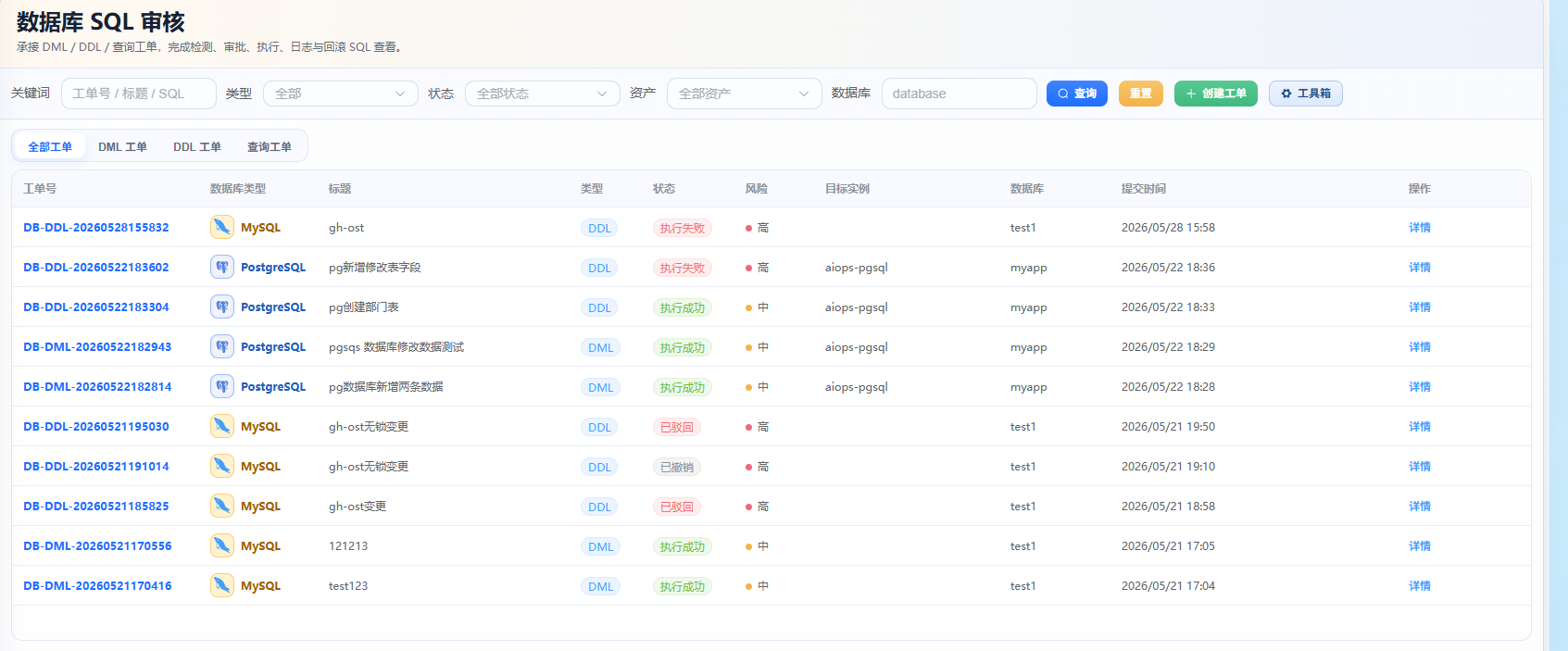Click the 风险 column header

(757, 188)
